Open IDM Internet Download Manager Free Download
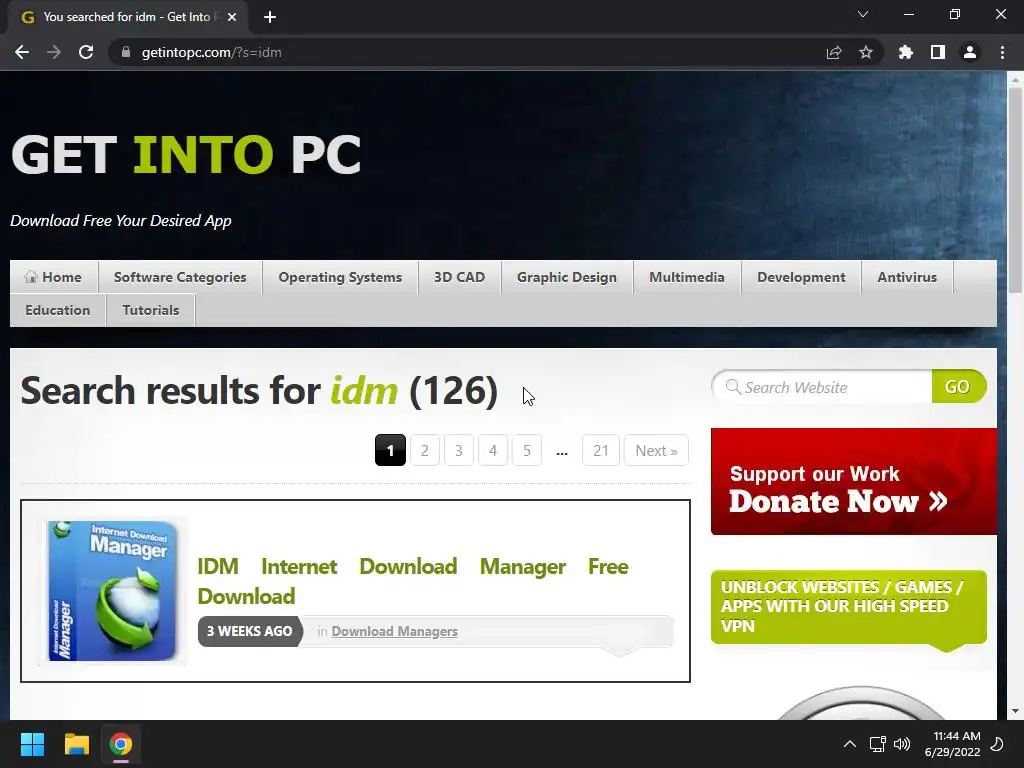Viewport: 1024px width, 768px height. [x=413, y=581]
